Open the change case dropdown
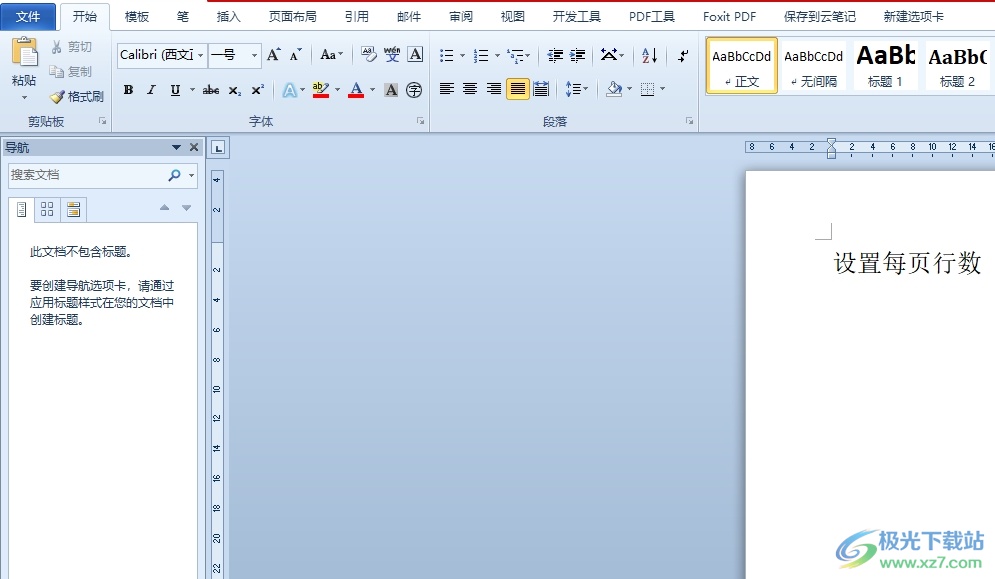Screen dimensions: 995x579 coord(332,55)
